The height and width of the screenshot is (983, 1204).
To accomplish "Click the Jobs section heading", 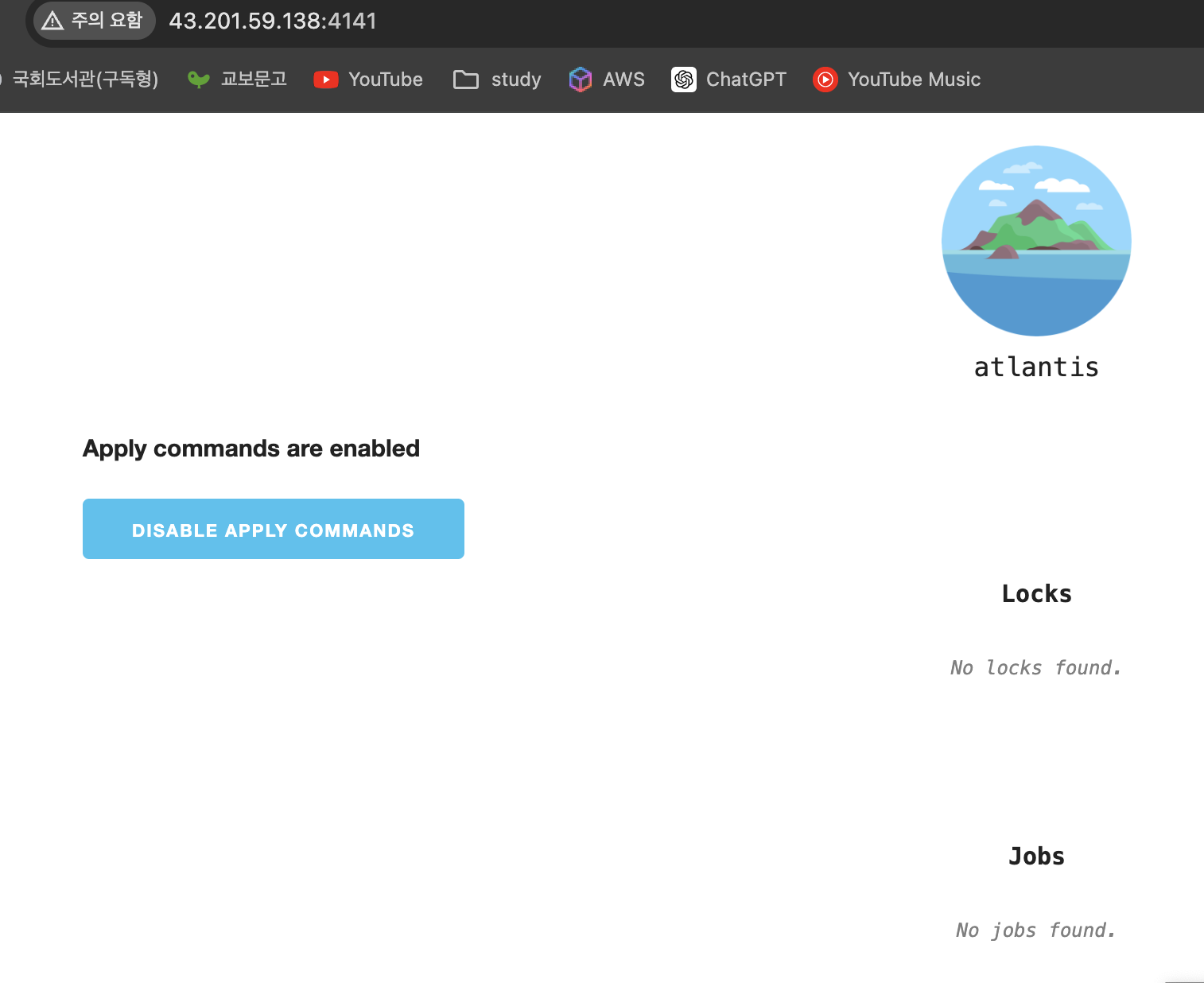I will click(1036, 856).
